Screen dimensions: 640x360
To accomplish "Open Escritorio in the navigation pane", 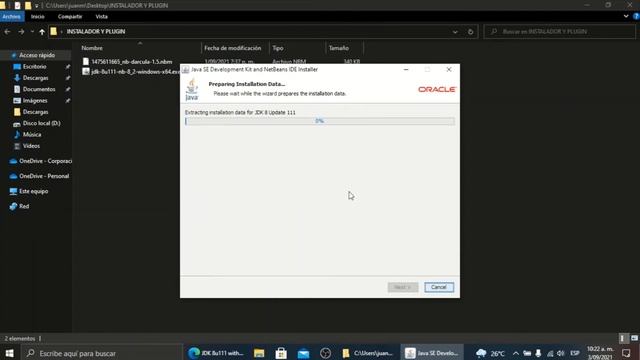I will [35, 67].
